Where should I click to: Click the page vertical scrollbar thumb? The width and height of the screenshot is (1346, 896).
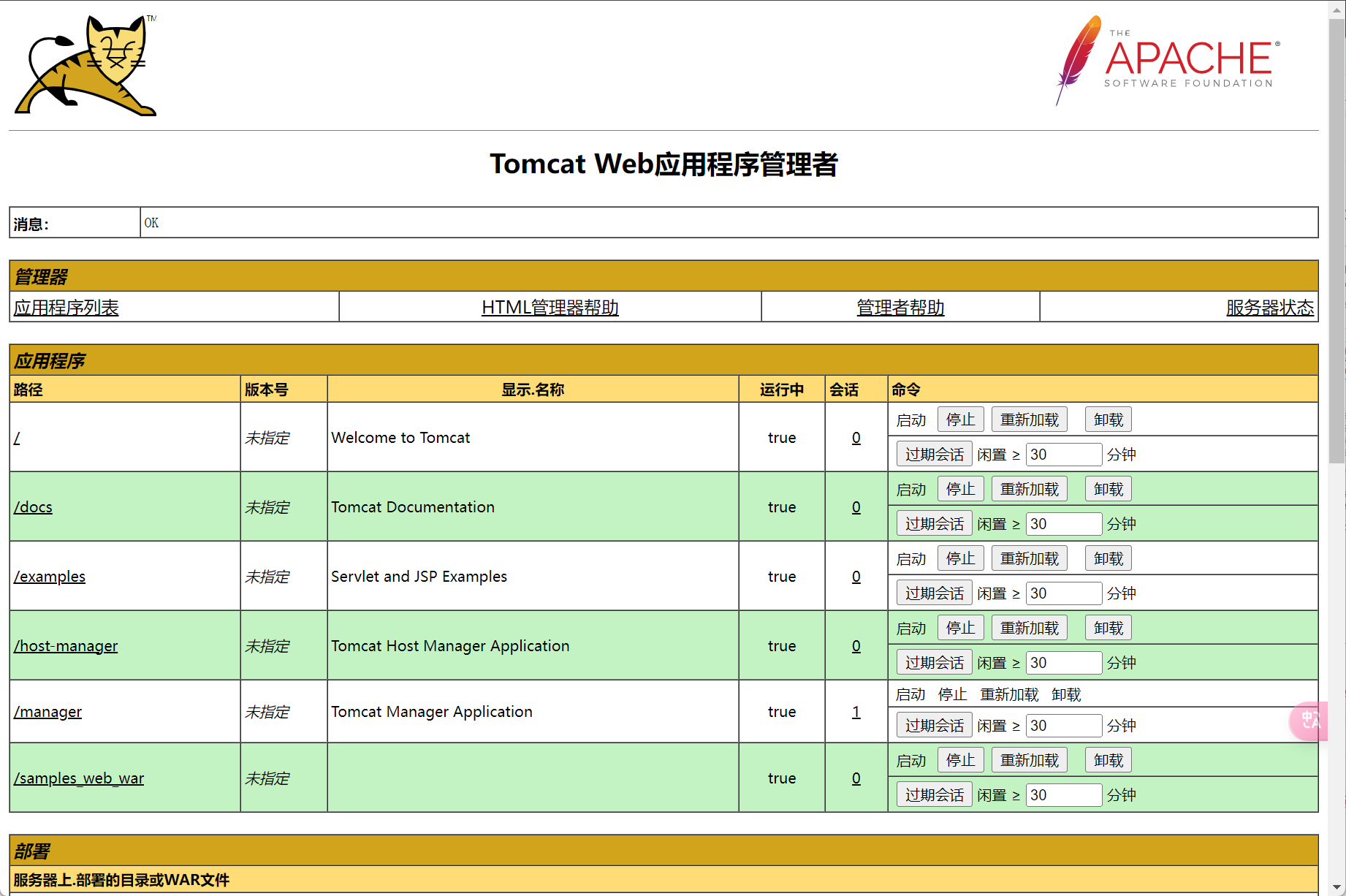[x=1337, y=241]
